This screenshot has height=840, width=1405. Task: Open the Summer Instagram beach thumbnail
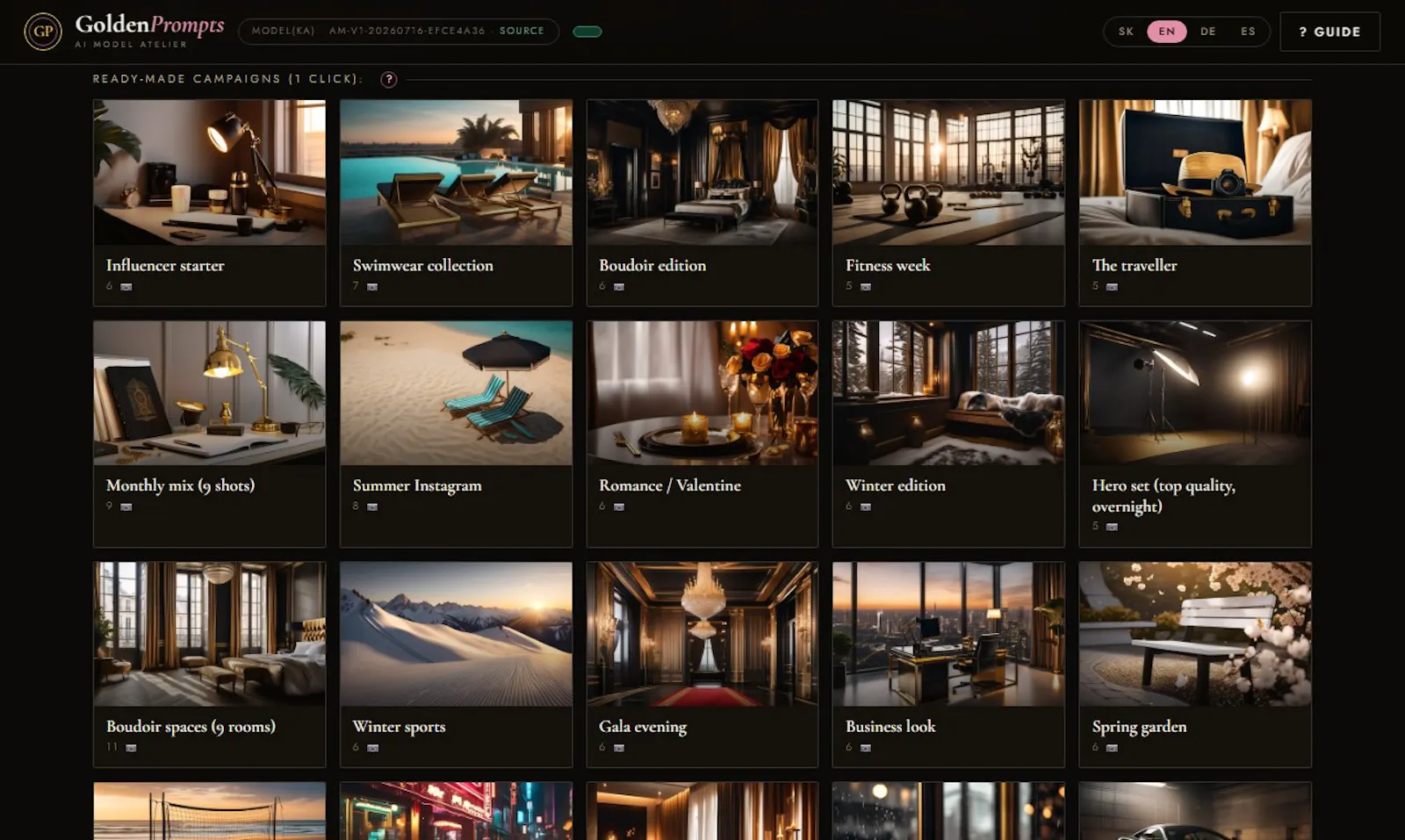click(456, 393)
